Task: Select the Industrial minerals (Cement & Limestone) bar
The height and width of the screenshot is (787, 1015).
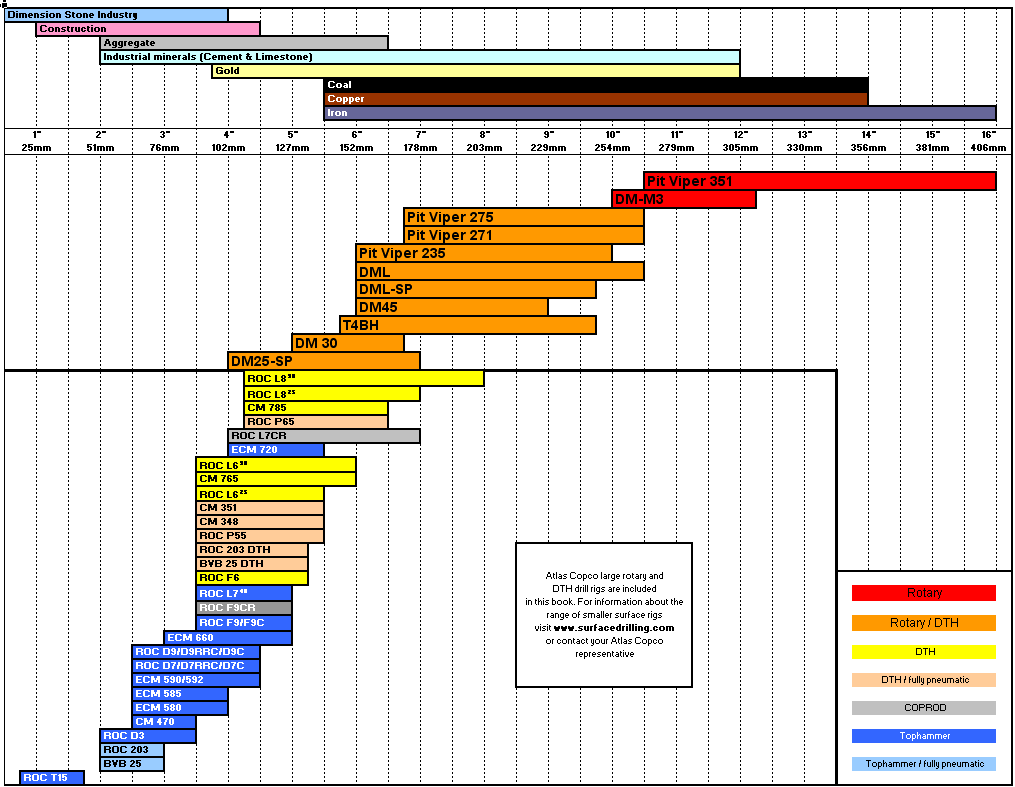Action: tap(420, 57)
